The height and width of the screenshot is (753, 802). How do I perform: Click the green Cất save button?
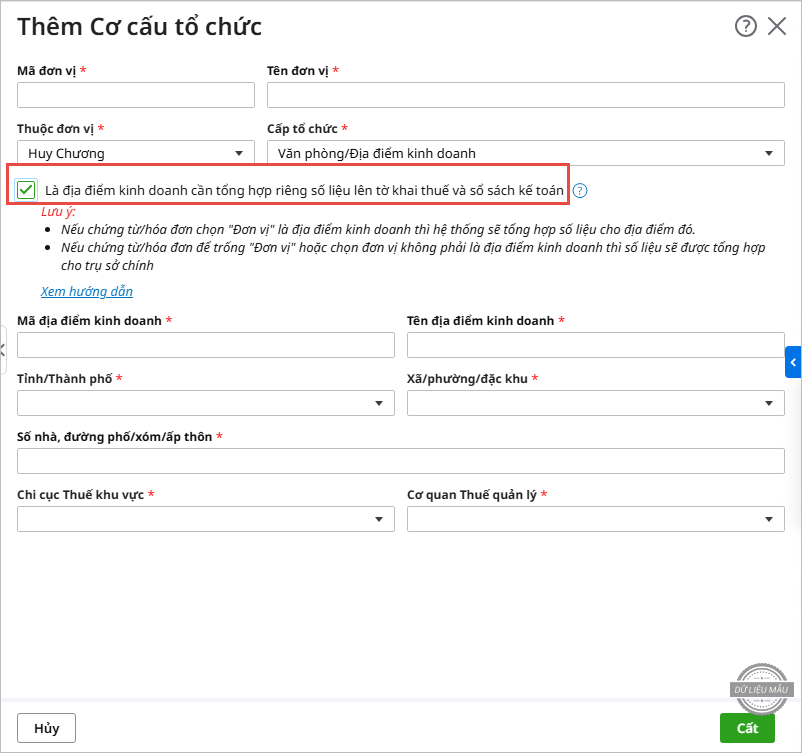[747, 728]
